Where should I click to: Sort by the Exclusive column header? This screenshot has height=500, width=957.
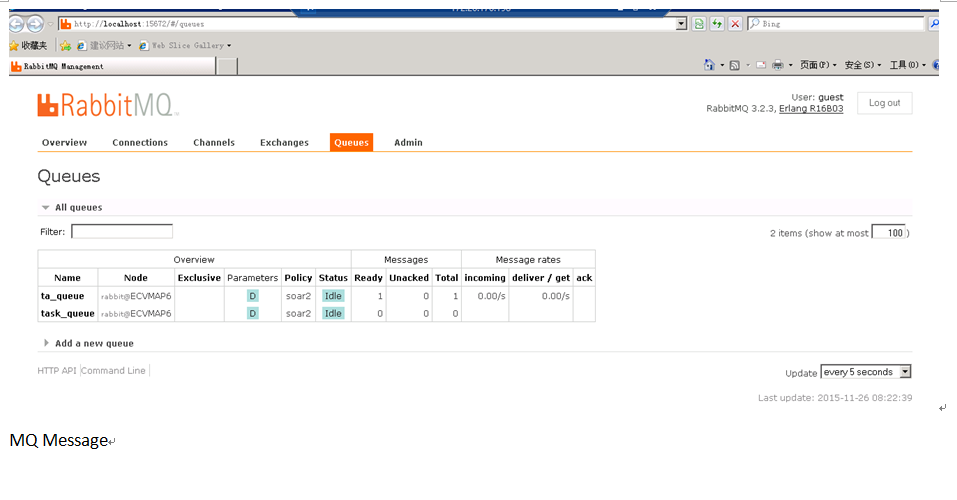tap(199, 278)
